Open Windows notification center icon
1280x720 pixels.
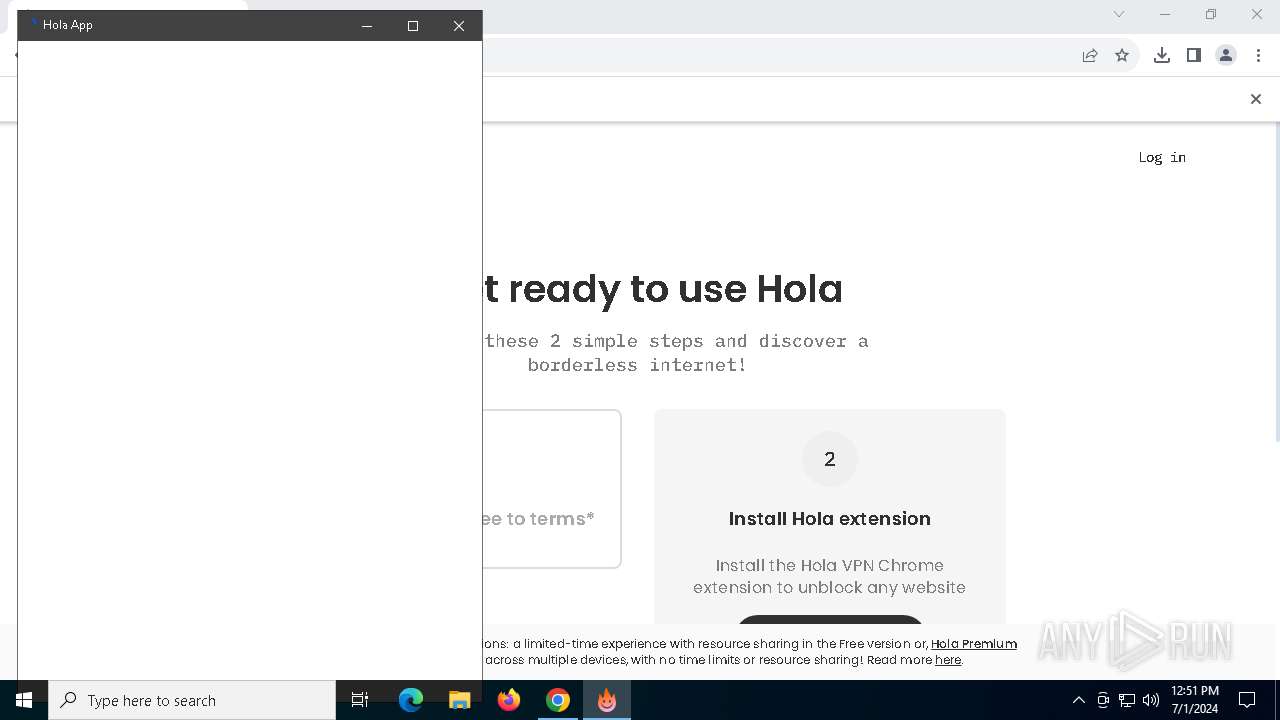tap(1247, 700)
